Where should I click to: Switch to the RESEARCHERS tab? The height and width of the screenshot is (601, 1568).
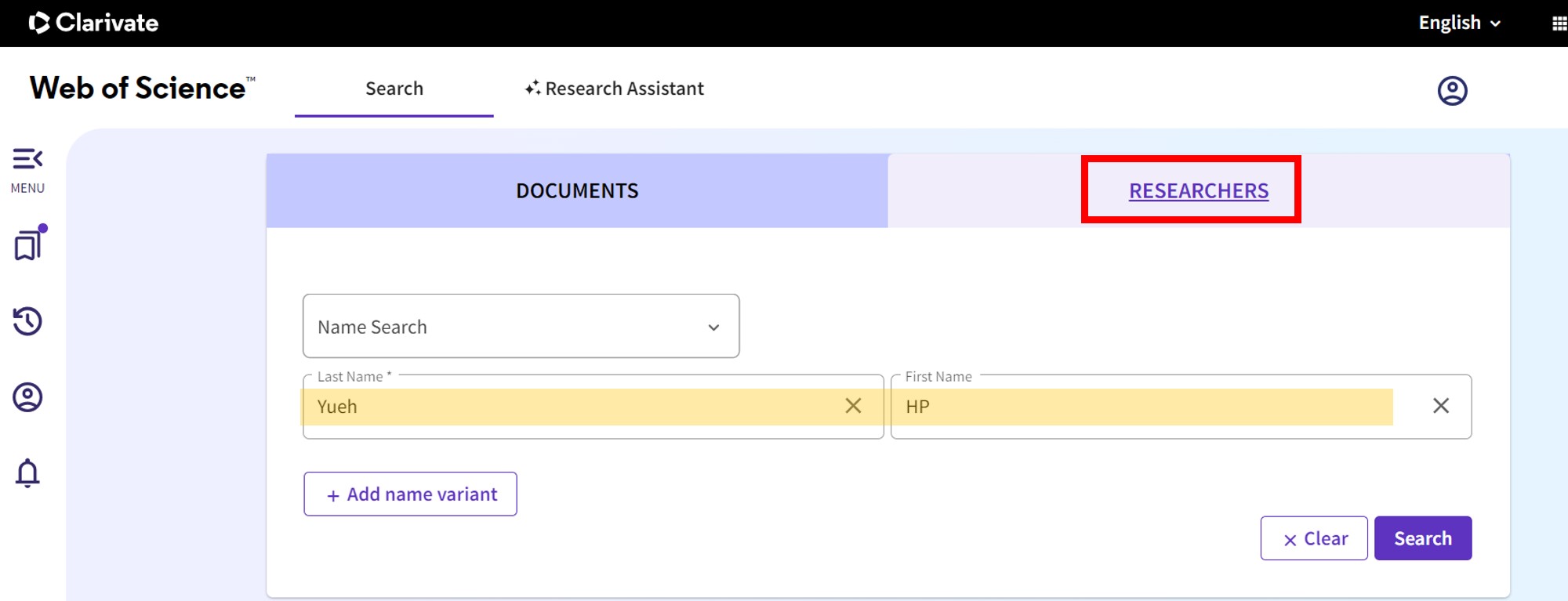(x=1199, y=190)
